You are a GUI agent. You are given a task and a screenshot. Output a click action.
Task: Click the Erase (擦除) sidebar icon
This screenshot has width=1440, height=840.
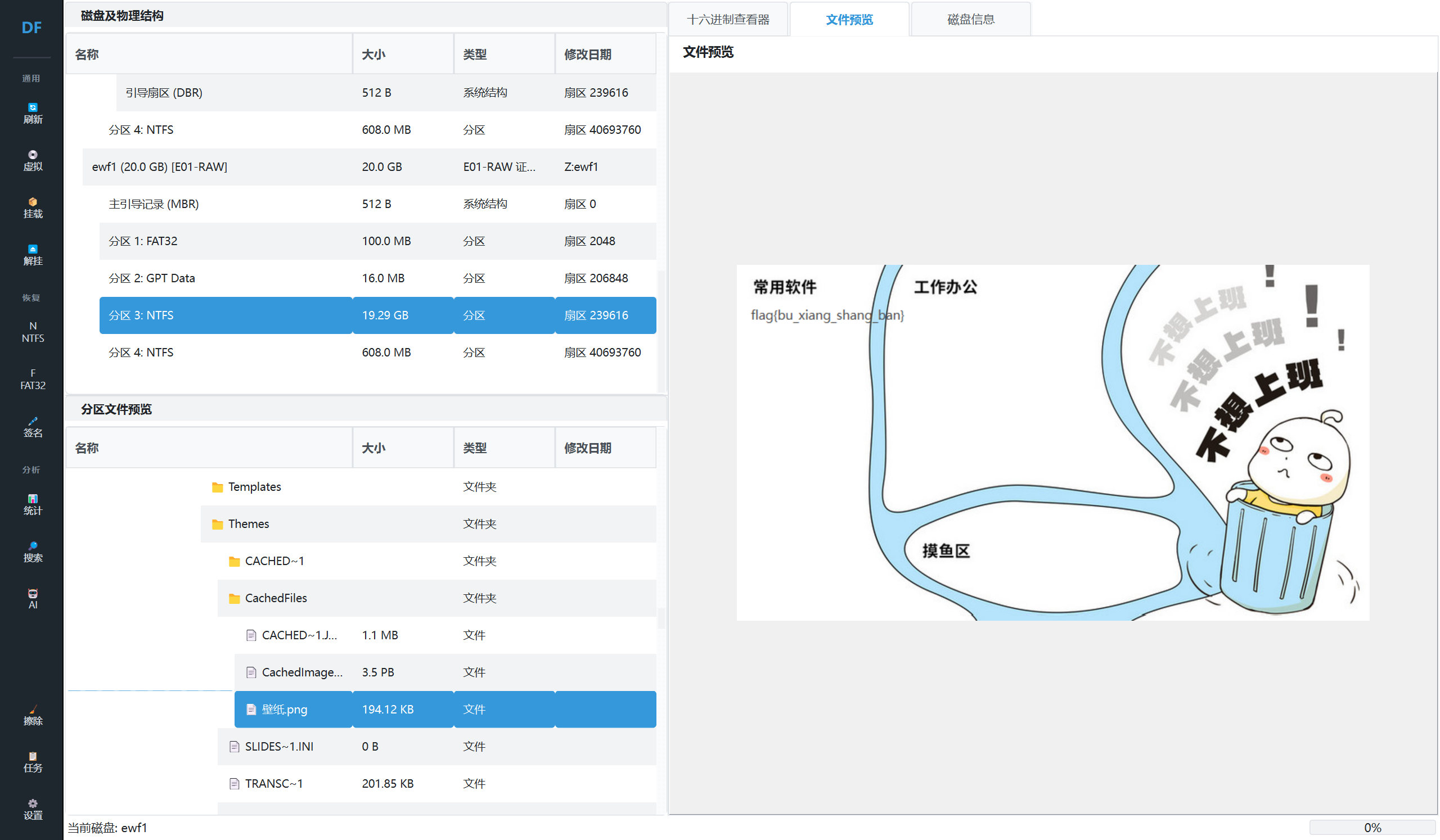(x=33, y=715)
